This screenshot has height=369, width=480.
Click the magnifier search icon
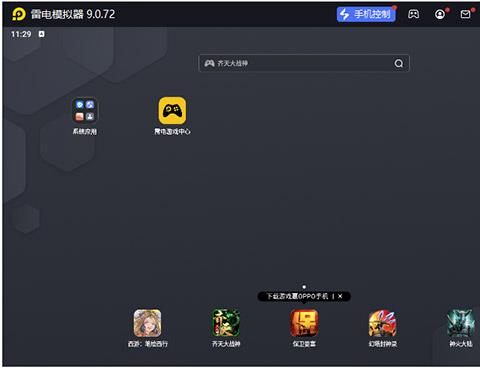[399, 63]
